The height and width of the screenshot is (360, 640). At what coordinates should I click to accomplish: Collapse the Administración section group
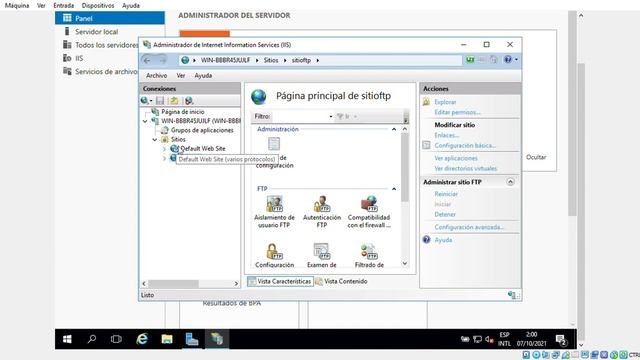pyautogui.click(x=394, y=129)
